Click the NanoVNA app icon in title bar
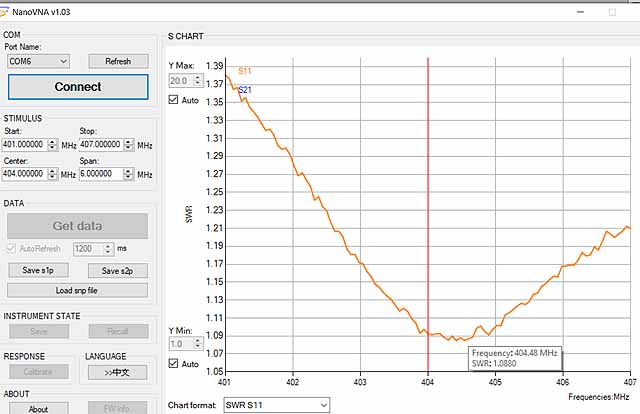The height and width of the screenshot is (414, 640). [4, 12]
